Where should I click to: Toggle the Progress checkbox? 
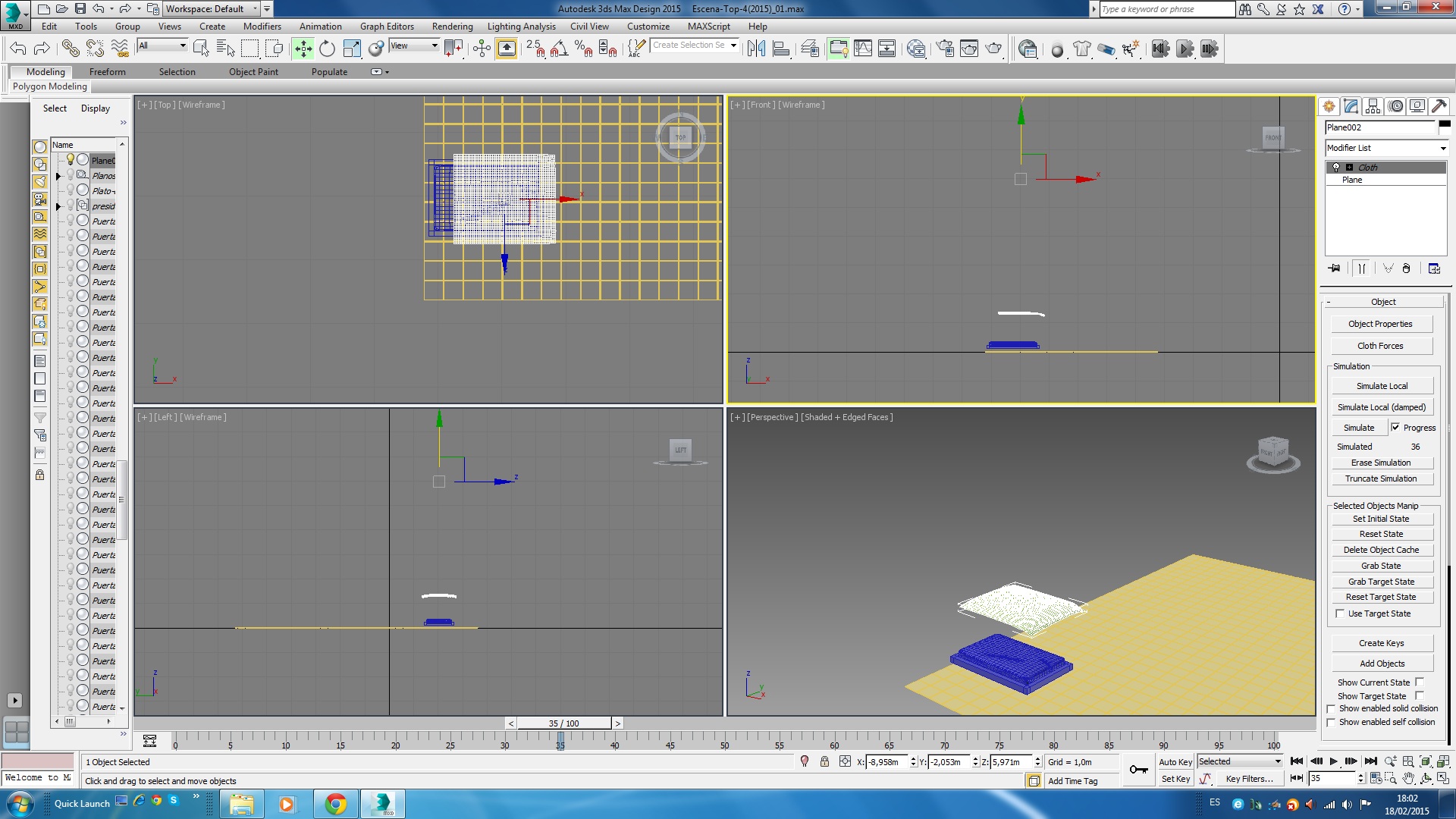pyautogui.click(x=1395, y=428)
